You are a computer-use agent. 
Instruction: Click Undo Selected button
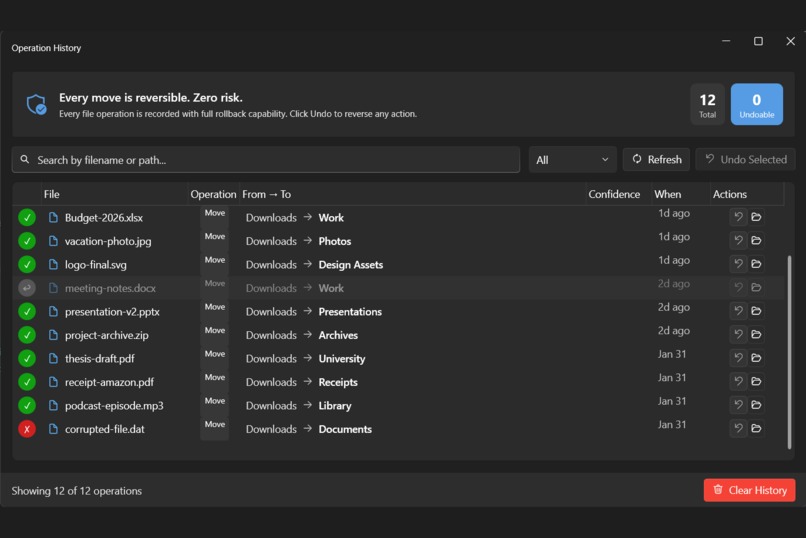(745, 159)
